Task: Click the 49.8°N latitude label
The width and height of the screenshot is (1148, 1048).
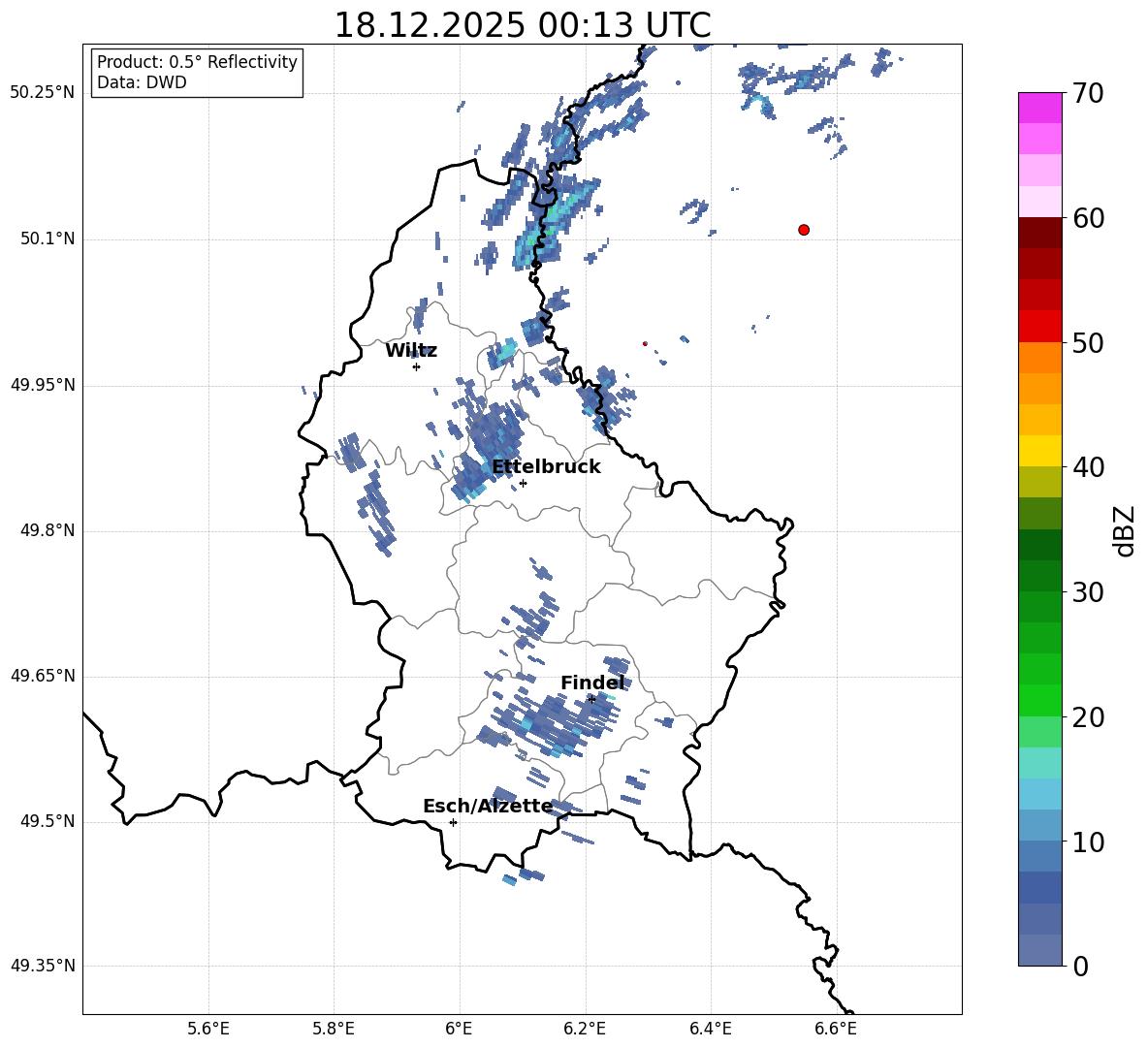Action: [x=48, y=530]
